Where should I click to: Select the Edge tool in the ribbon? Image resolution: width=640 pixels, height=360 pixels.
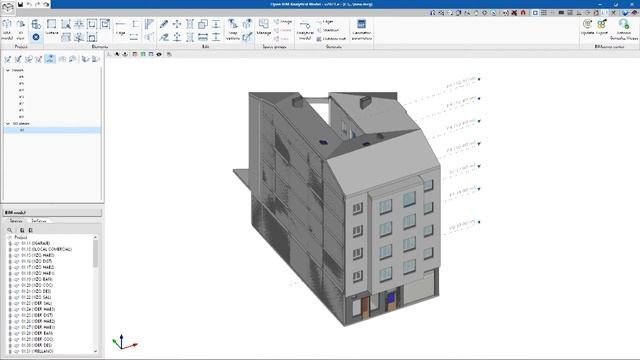(120, 27)
